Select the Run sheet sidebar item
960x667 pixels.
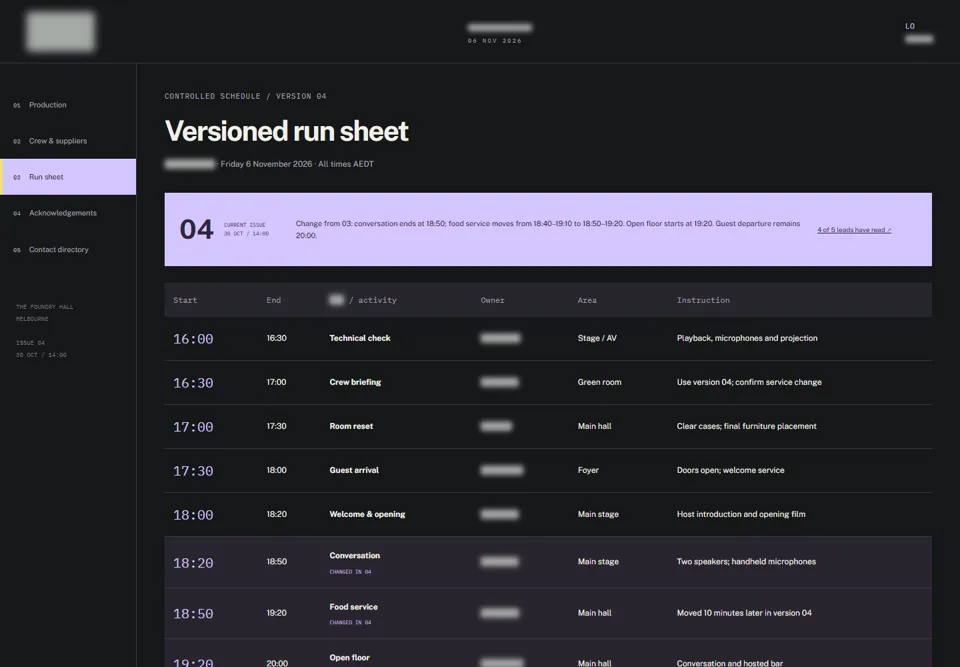pyautogui.click(x=68, y=177)
